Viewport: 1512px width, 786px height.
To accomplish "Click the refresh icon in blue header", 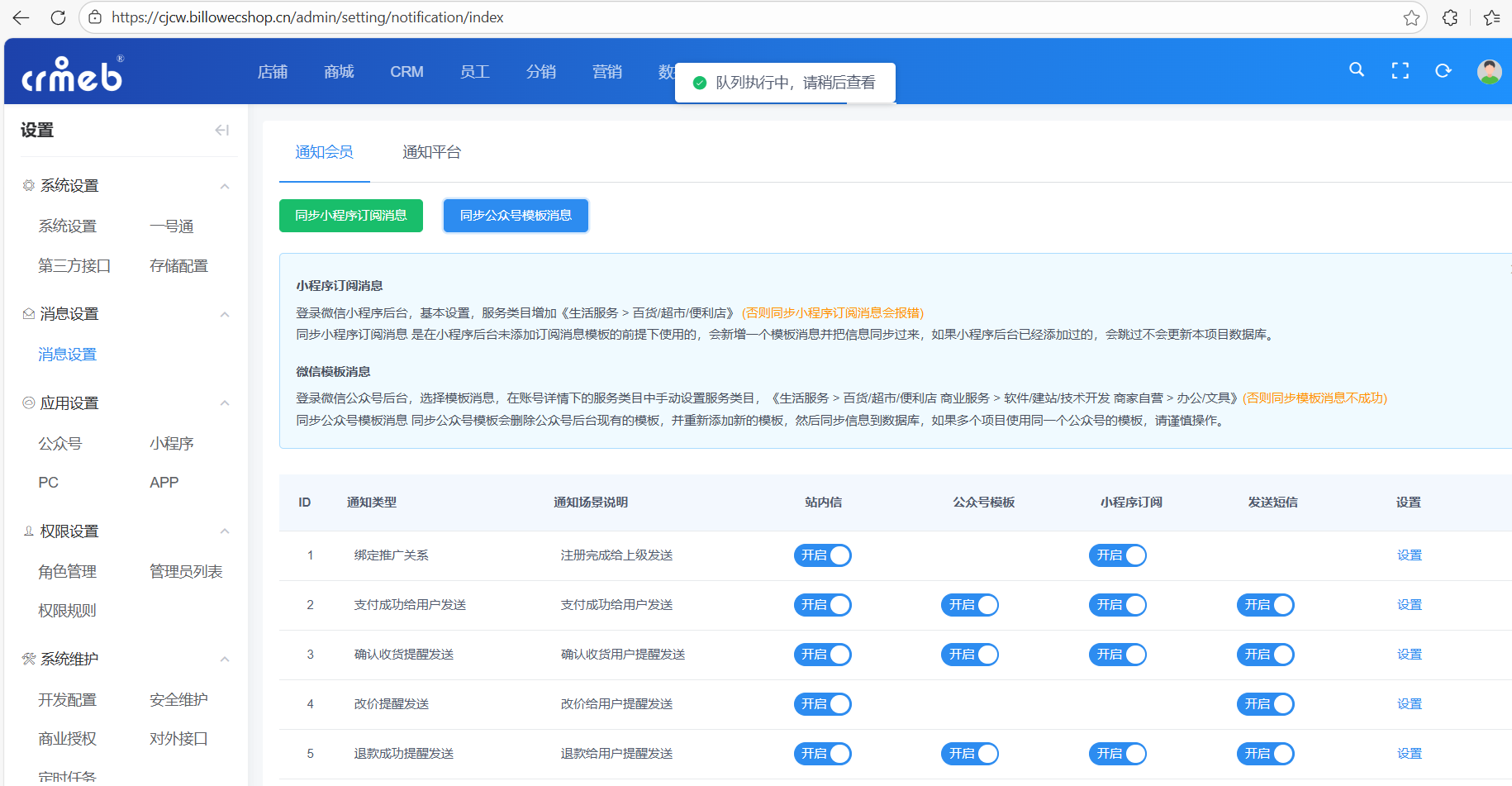I will tap(1443, 71).
